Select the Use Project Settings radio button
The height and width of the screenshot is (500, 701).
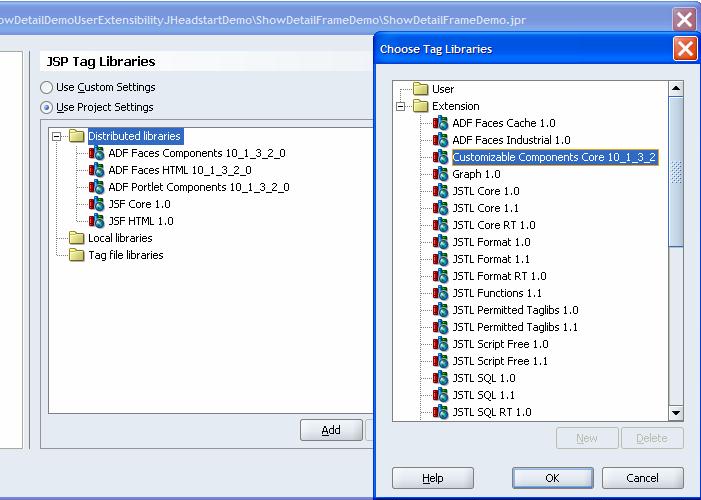pos(46,108)
